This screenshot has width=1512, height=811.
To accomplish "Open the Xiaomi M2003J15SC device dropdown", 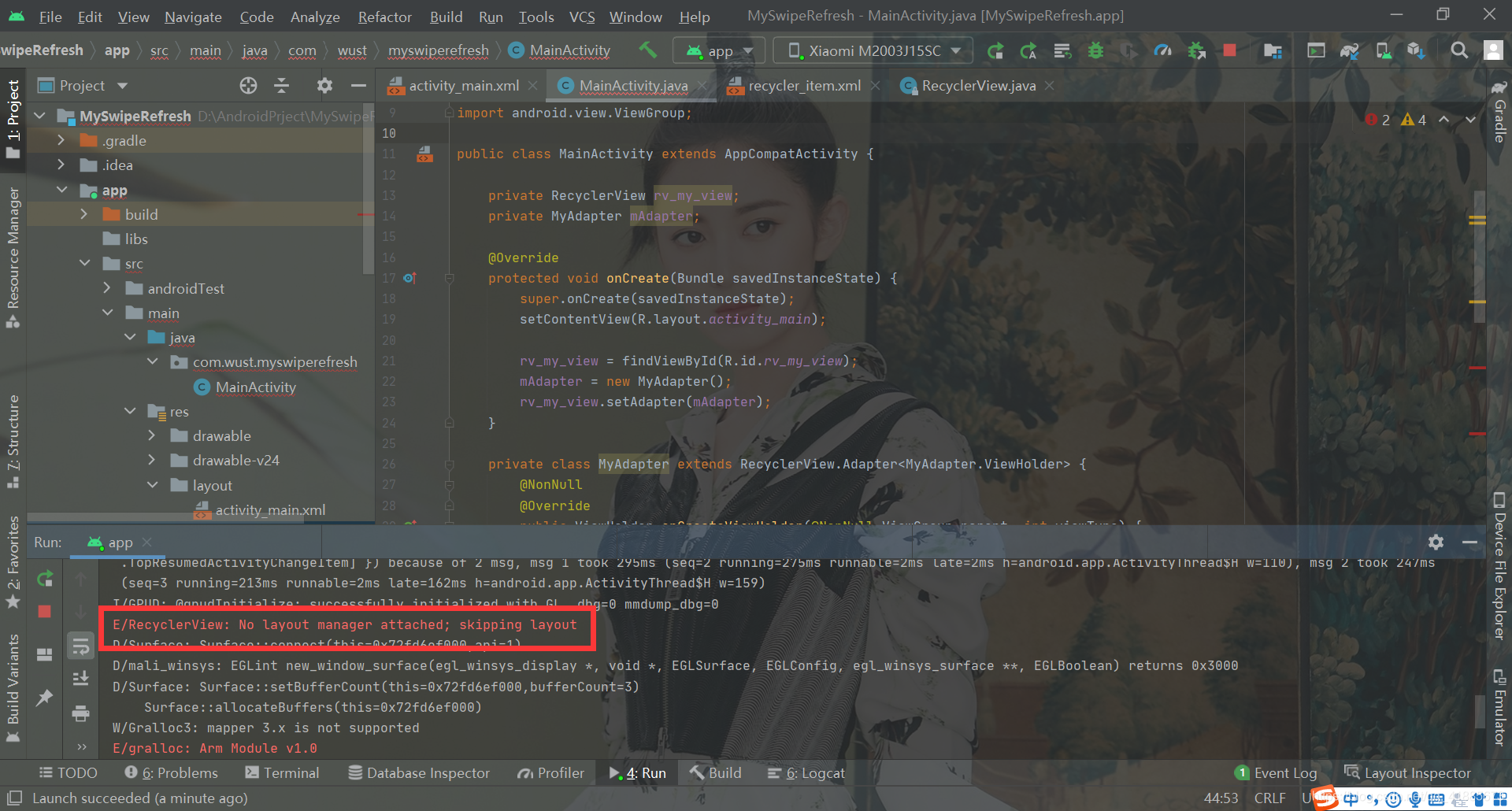I will [x=873, y=50].
